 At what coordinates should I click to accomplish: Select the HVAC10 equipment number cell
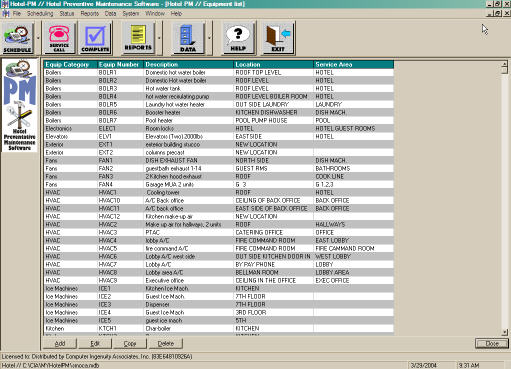click(120, 200)
